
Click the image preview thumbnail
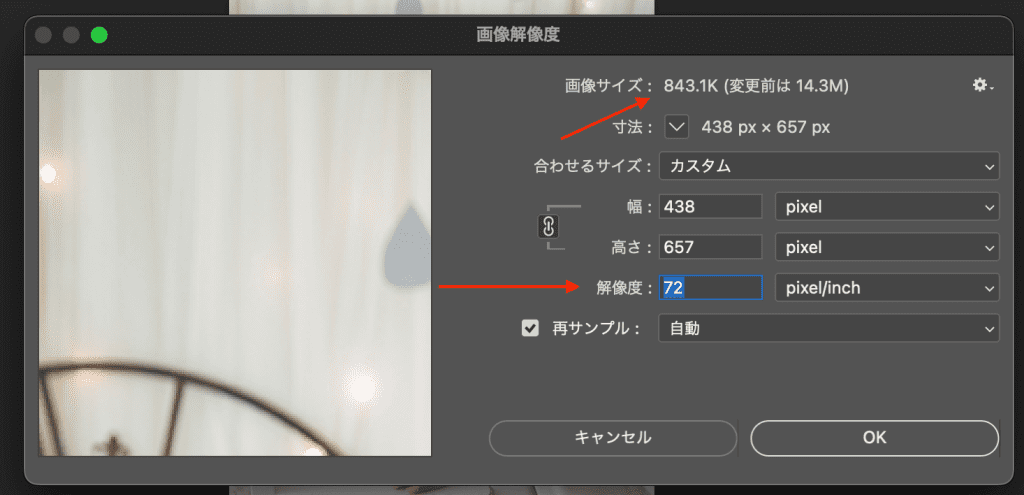(x=235, y=263)
